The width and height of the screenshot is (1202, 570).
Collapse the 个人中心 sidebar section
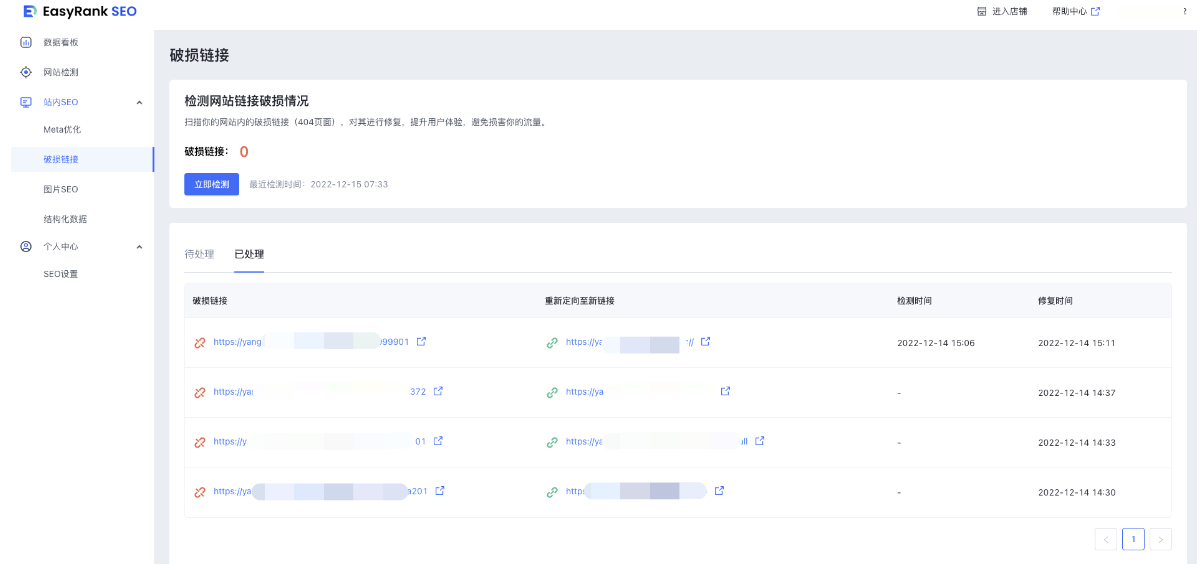click(x=139, y=247)
